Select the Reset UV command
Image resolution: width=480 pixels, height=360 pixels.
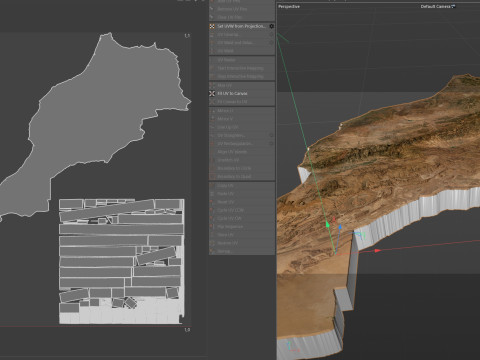pyautogui.click(x=242, y=202)
